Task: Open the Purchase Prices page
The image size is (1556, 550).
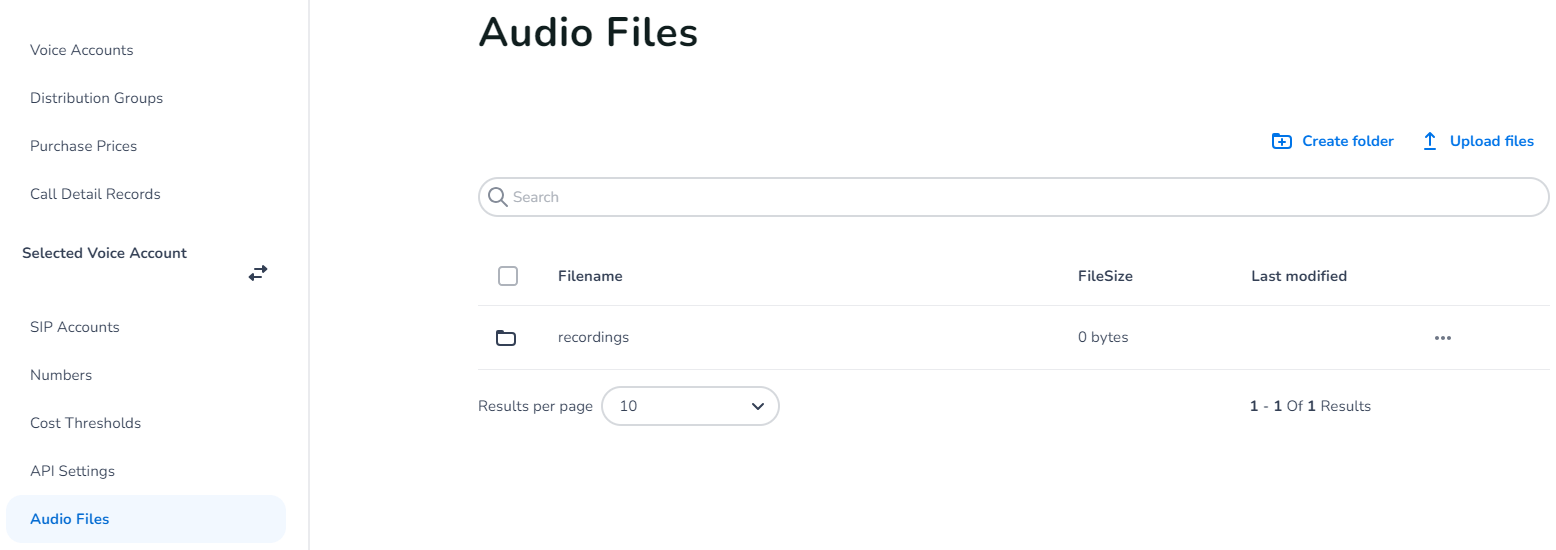Action: click(83, 146)
